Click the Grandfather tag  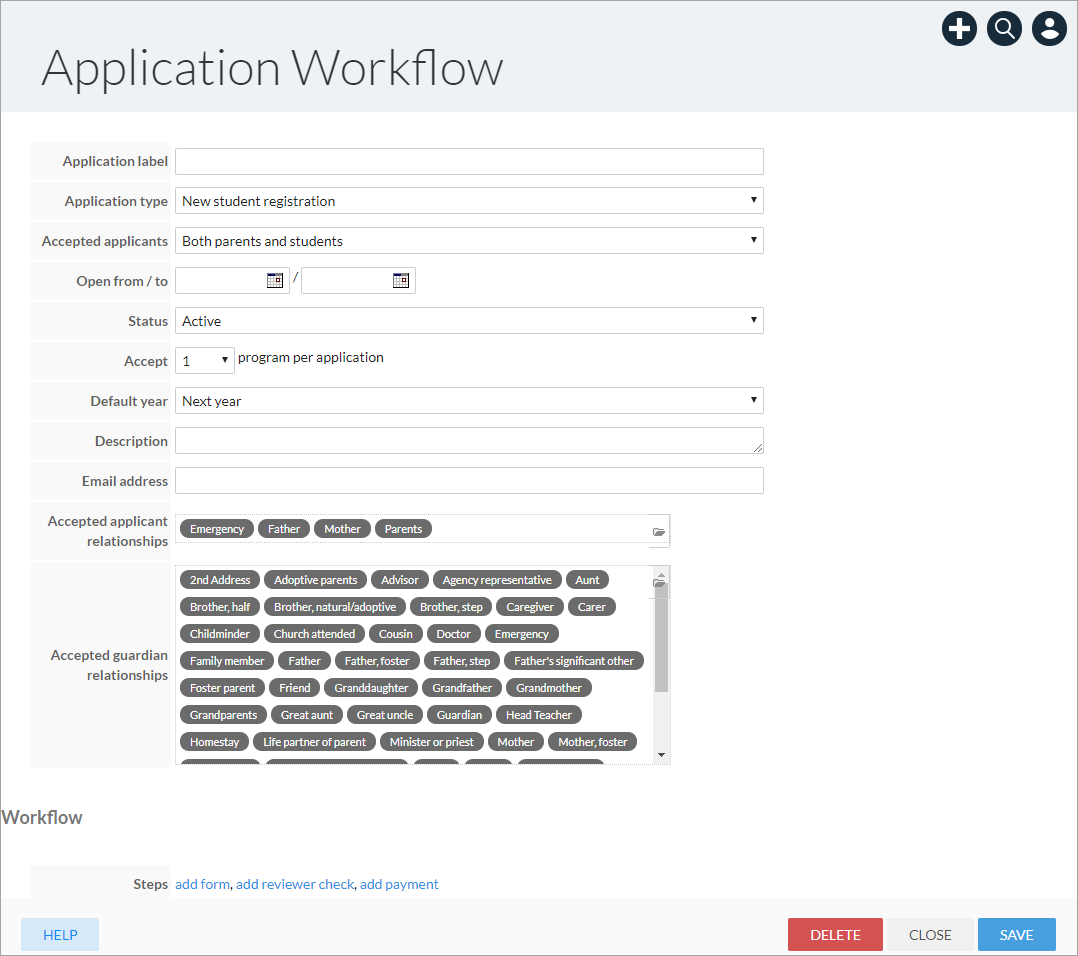click(462, 687)
